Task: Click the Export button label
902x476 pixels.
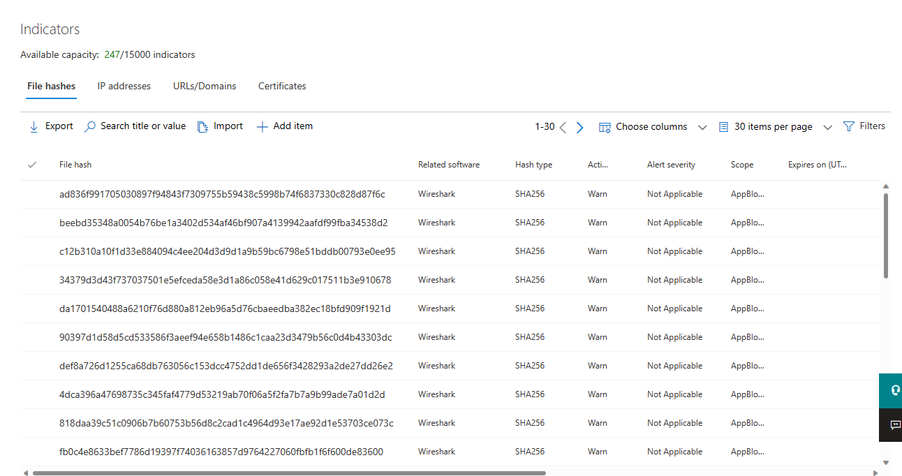Action: (x=59, y=126)
